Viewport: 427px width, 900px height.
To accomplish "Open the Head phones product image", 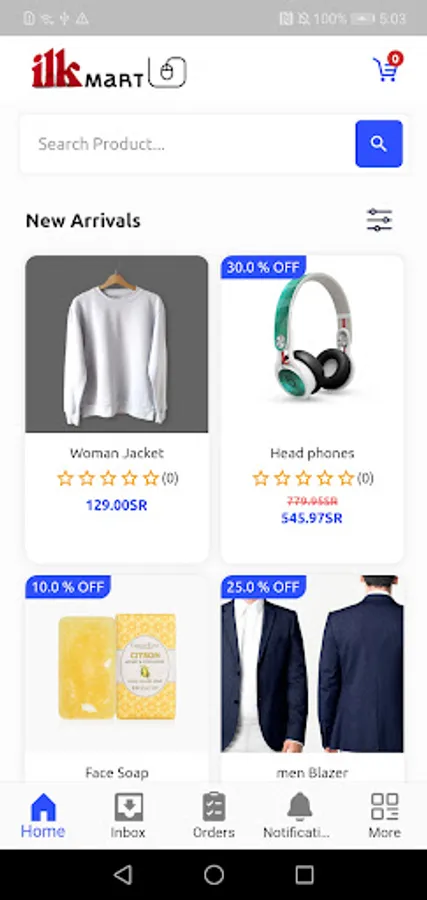I will 312,344.
